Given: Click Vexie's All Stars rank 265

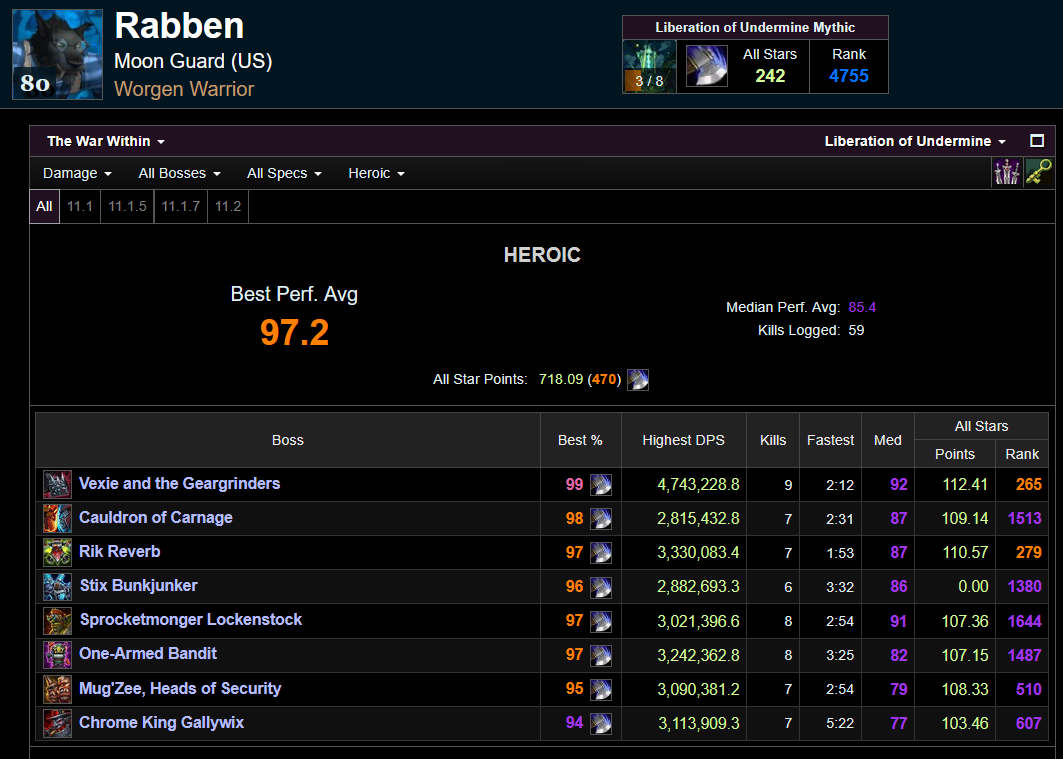Looking at the screenshot, I should [1028, 485].
